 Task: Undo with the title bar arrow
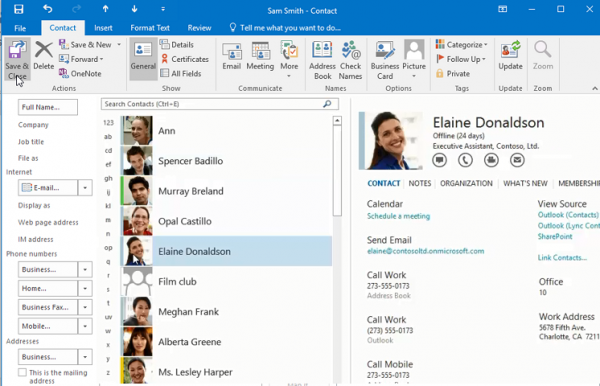tap(47, 9)
